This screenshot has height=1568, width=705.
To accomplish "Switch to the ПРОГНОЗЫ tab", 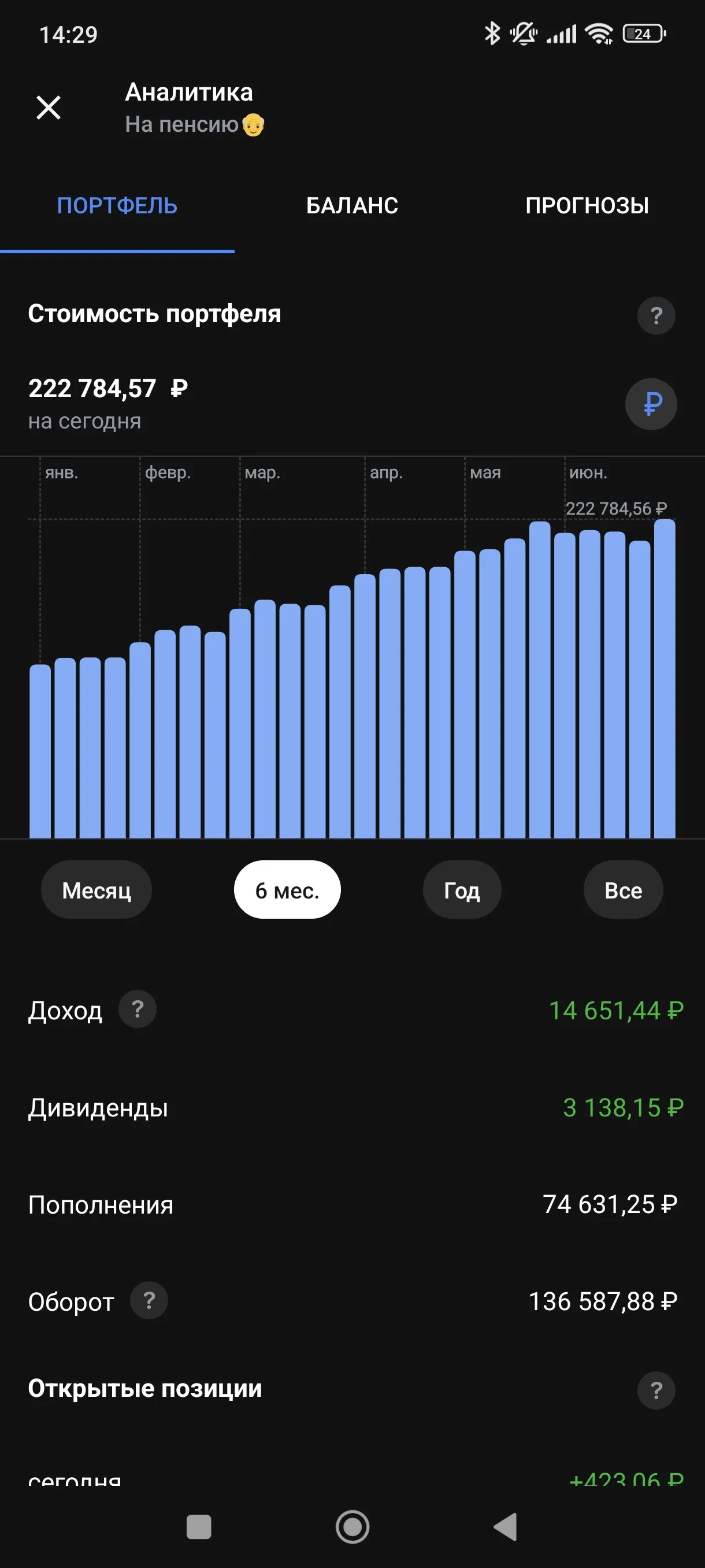I will [587, 206].
